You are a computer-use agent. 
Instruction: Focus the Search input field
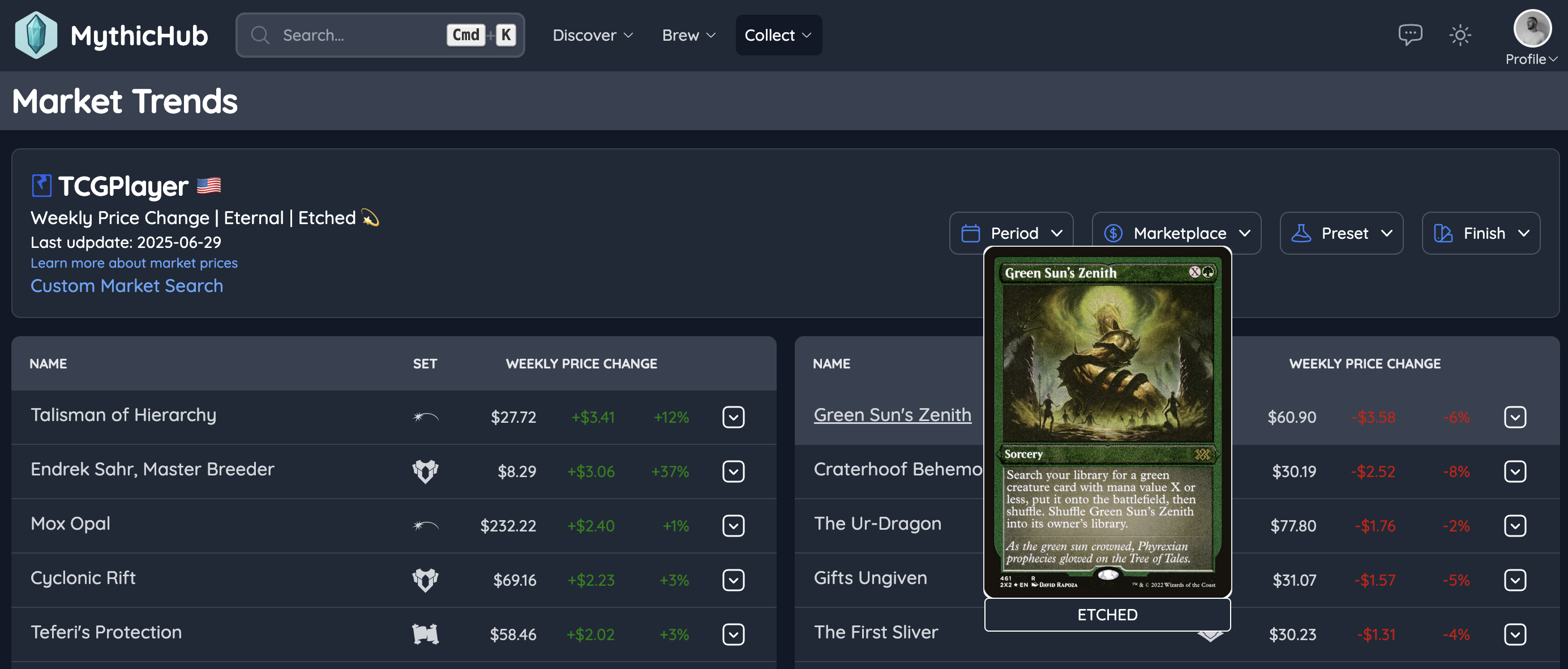point(380,35)
